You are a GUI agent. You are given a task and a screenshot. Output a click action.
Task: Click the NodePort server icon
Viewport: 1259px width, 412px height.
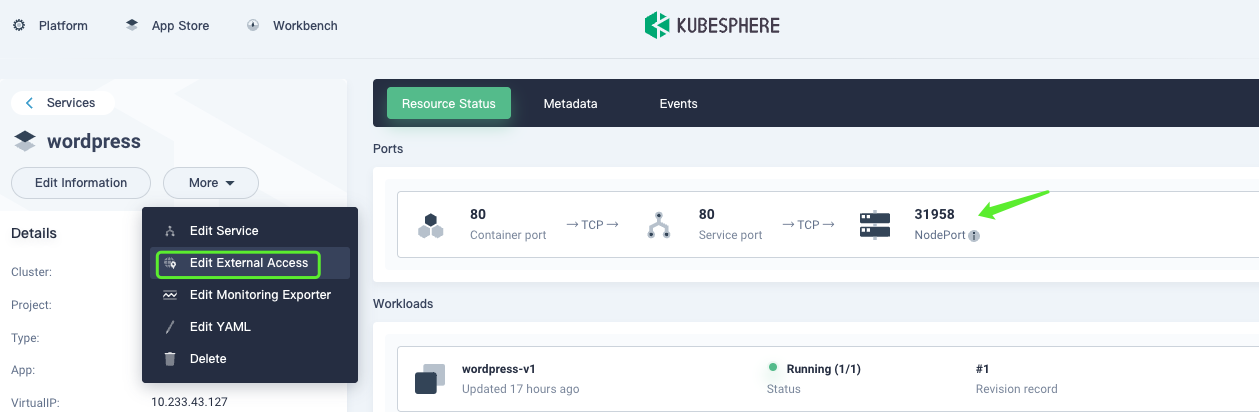875,225
